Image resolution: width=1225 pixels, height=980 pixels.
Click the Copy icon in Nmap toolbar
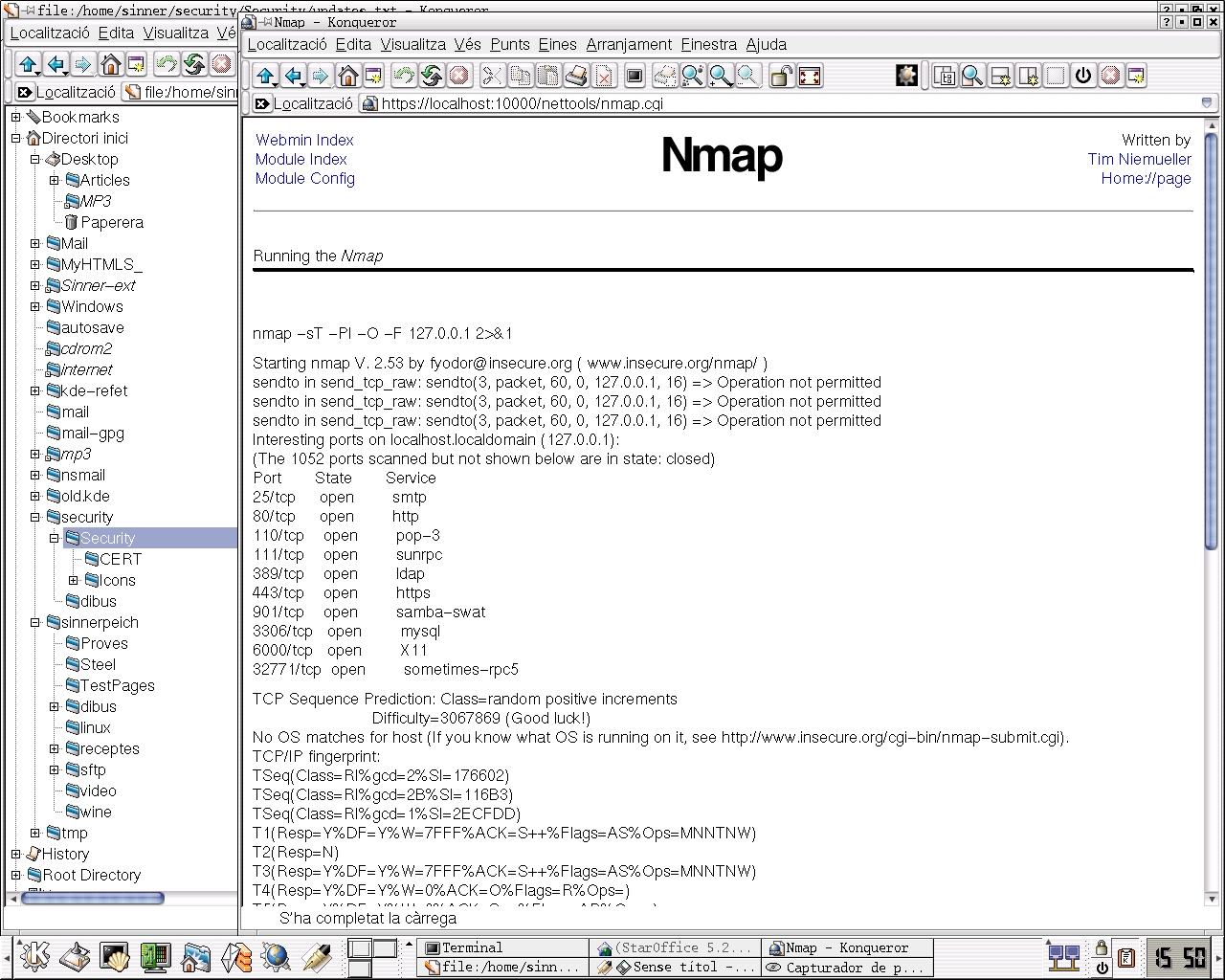[520, 76]
